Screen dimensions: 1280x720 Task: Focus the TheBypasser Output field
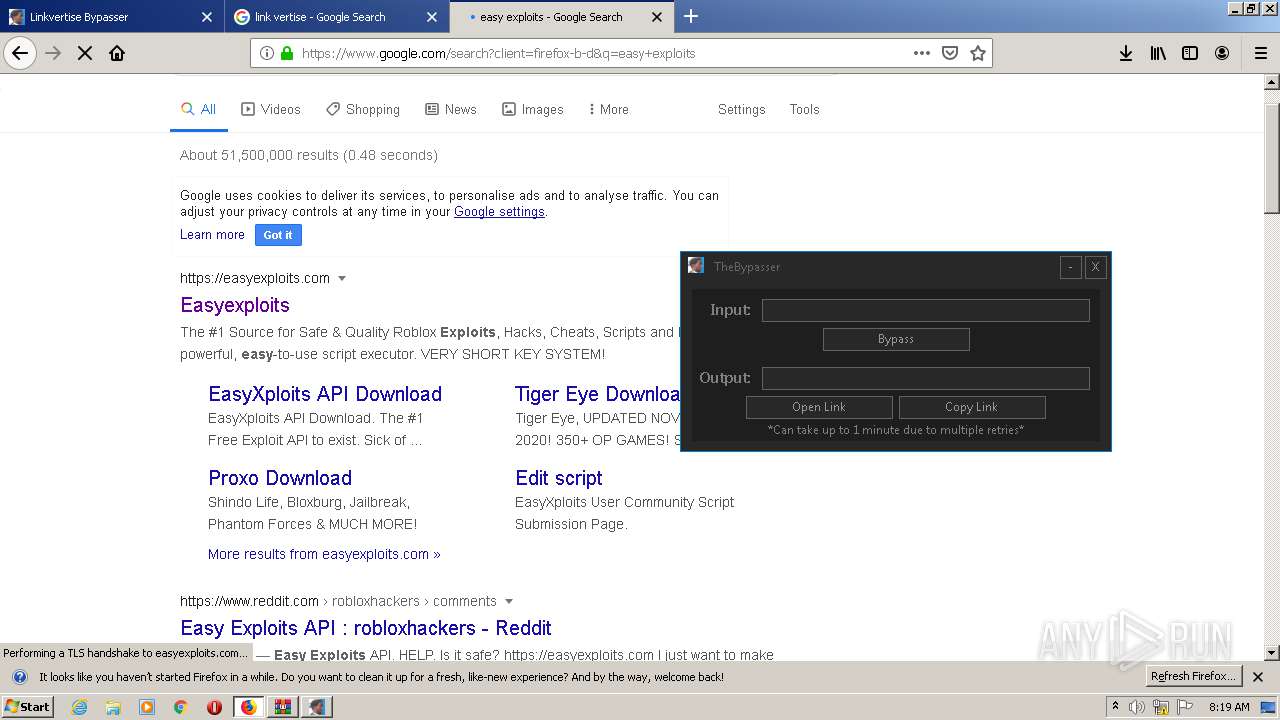[926, 379]
